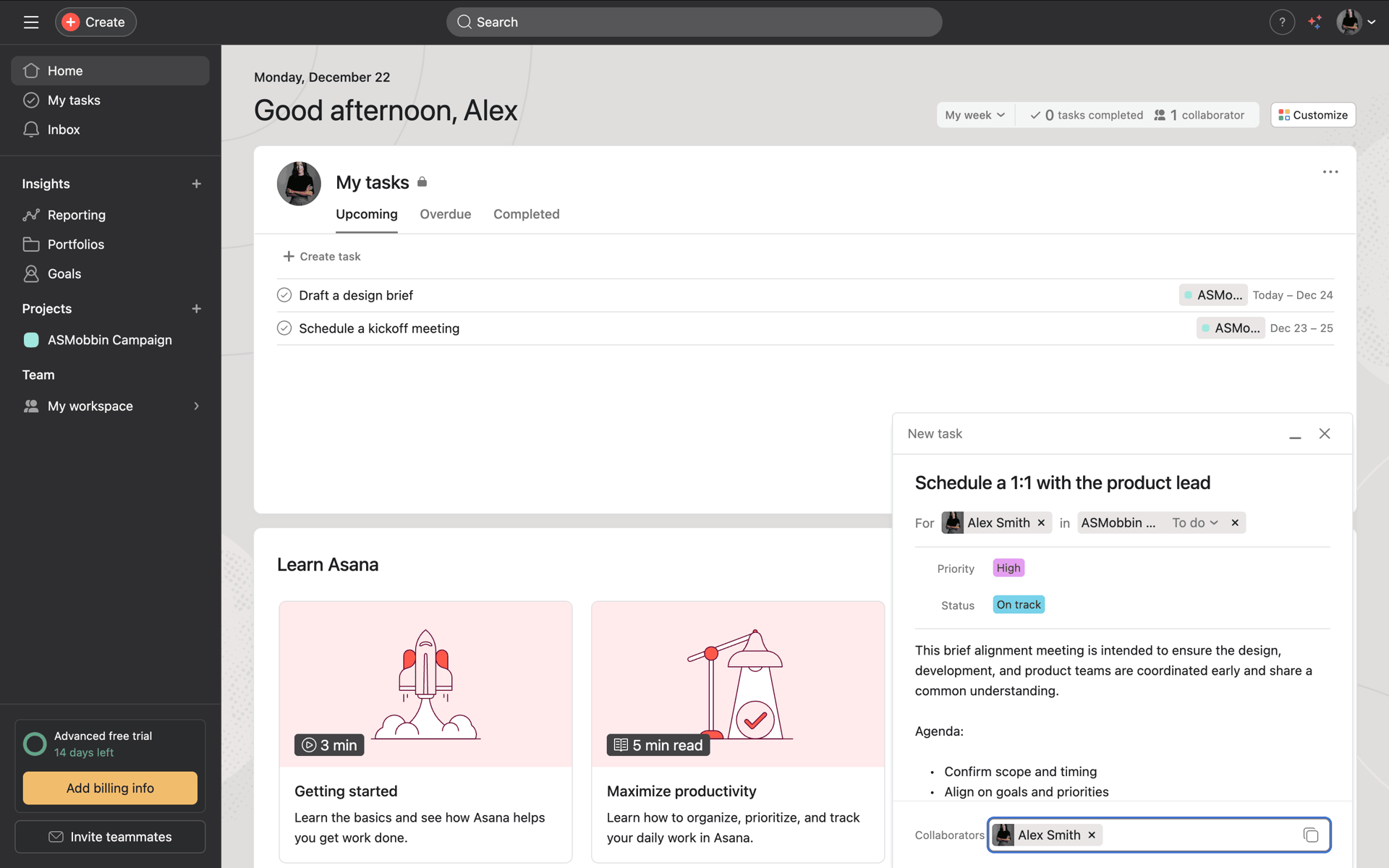Switch to Completed tab
Viewport: 1389px width, 868px height.
point(526,214)
